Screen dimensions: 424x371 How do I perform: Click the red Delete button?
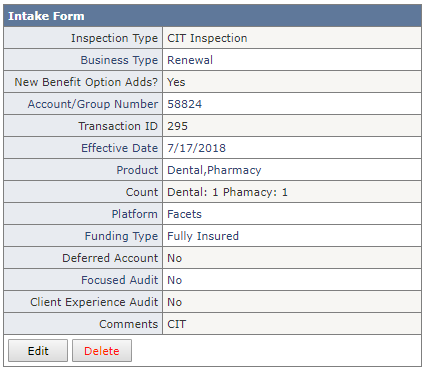click(102, 351)
